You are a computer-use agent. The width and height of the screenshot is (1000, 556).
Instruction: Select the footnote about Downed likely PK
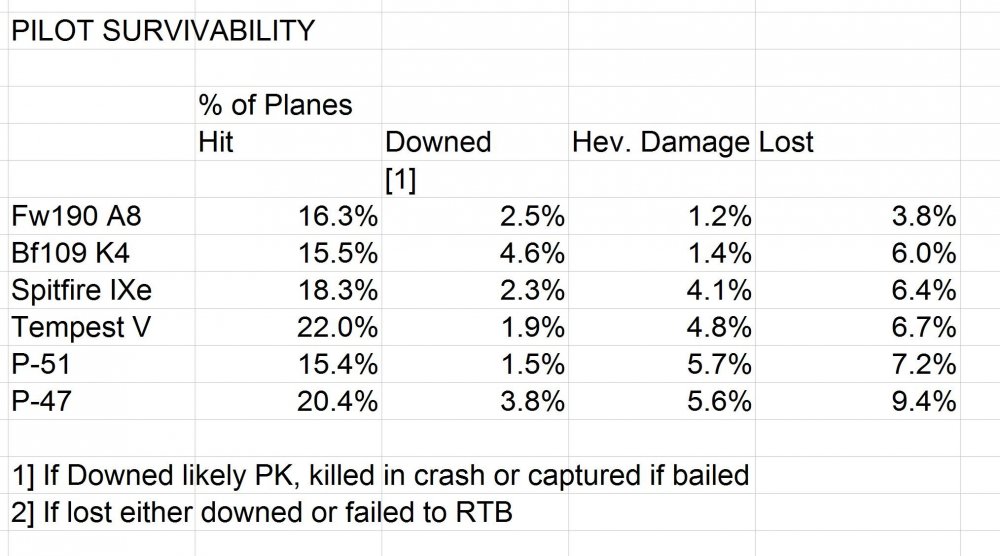[x=379, y=474]
